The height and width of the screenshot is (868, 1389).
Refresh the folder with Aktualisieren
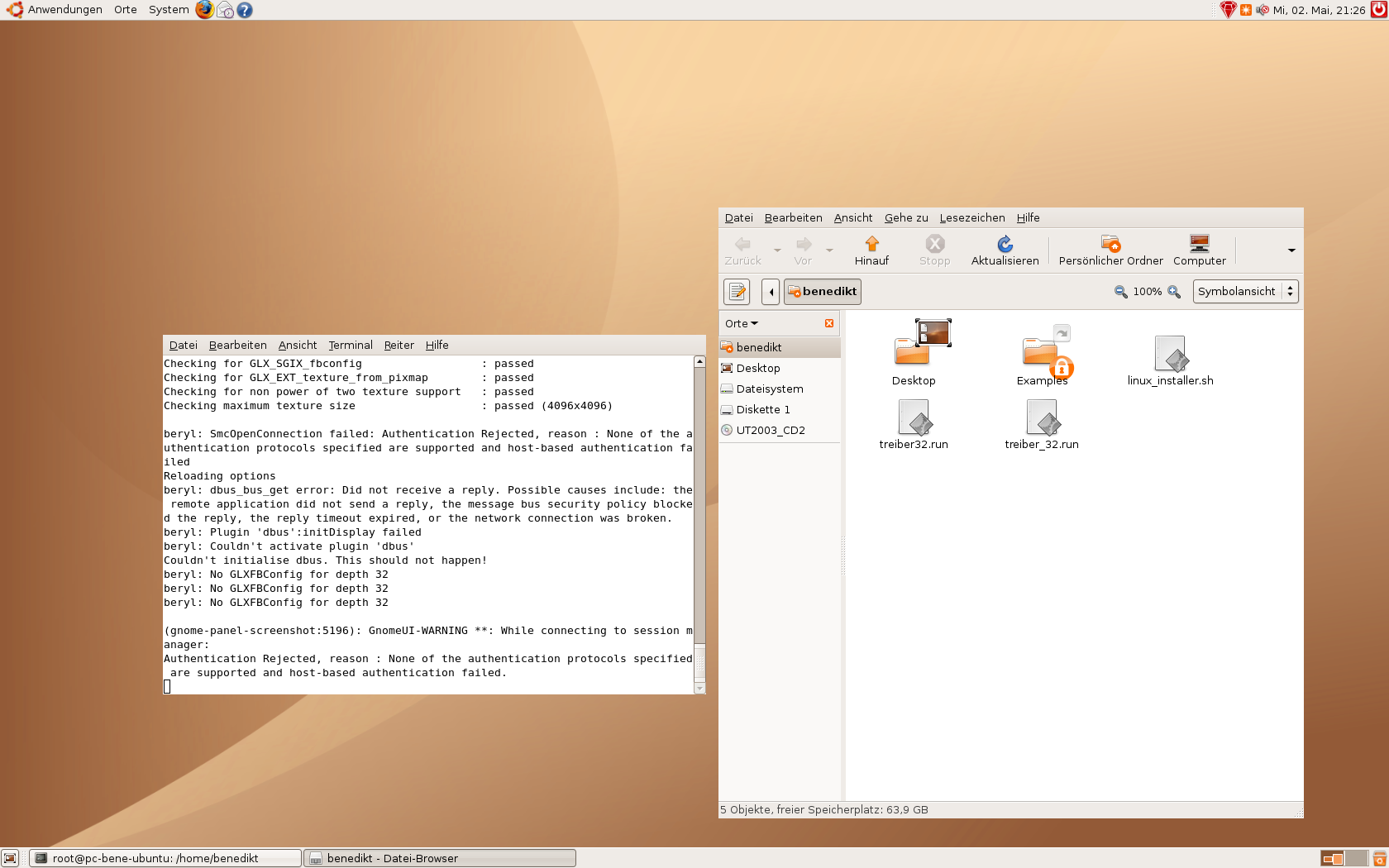pos(1005,250)
